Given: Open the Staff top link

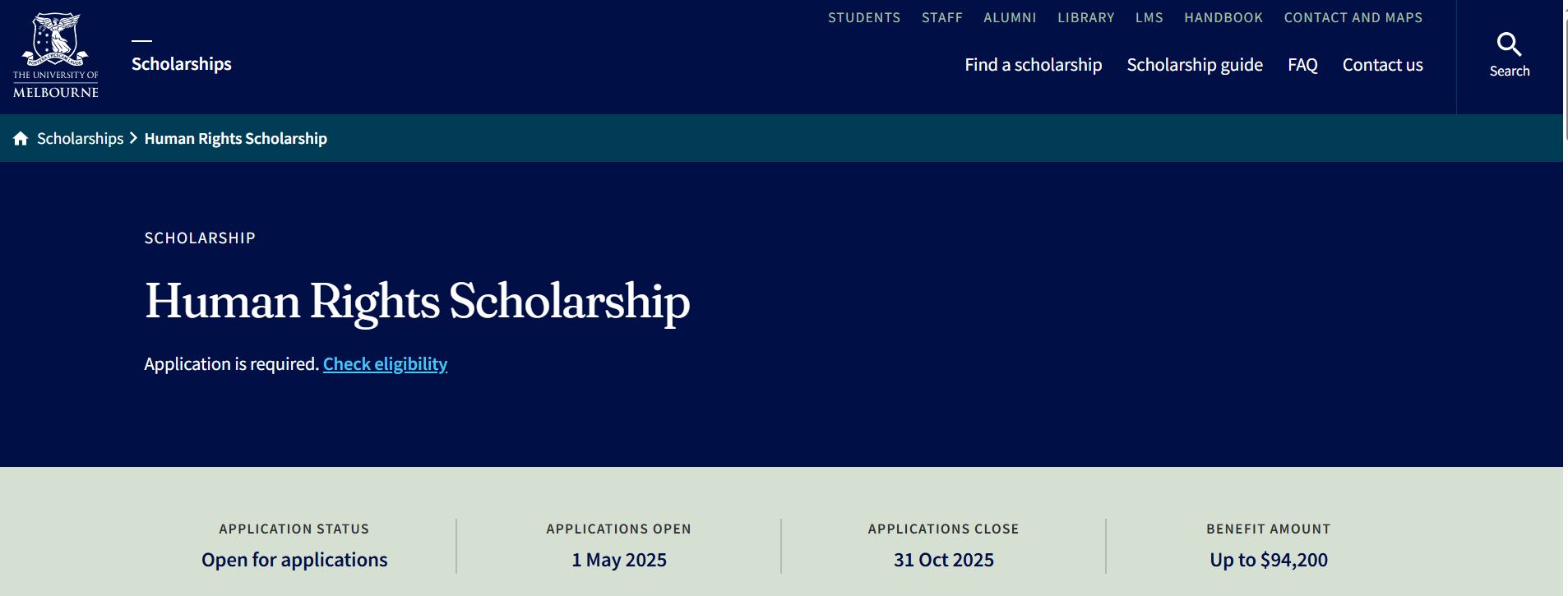Looking at the screenshot, I should pyautogui.click(x=942, y=17).
